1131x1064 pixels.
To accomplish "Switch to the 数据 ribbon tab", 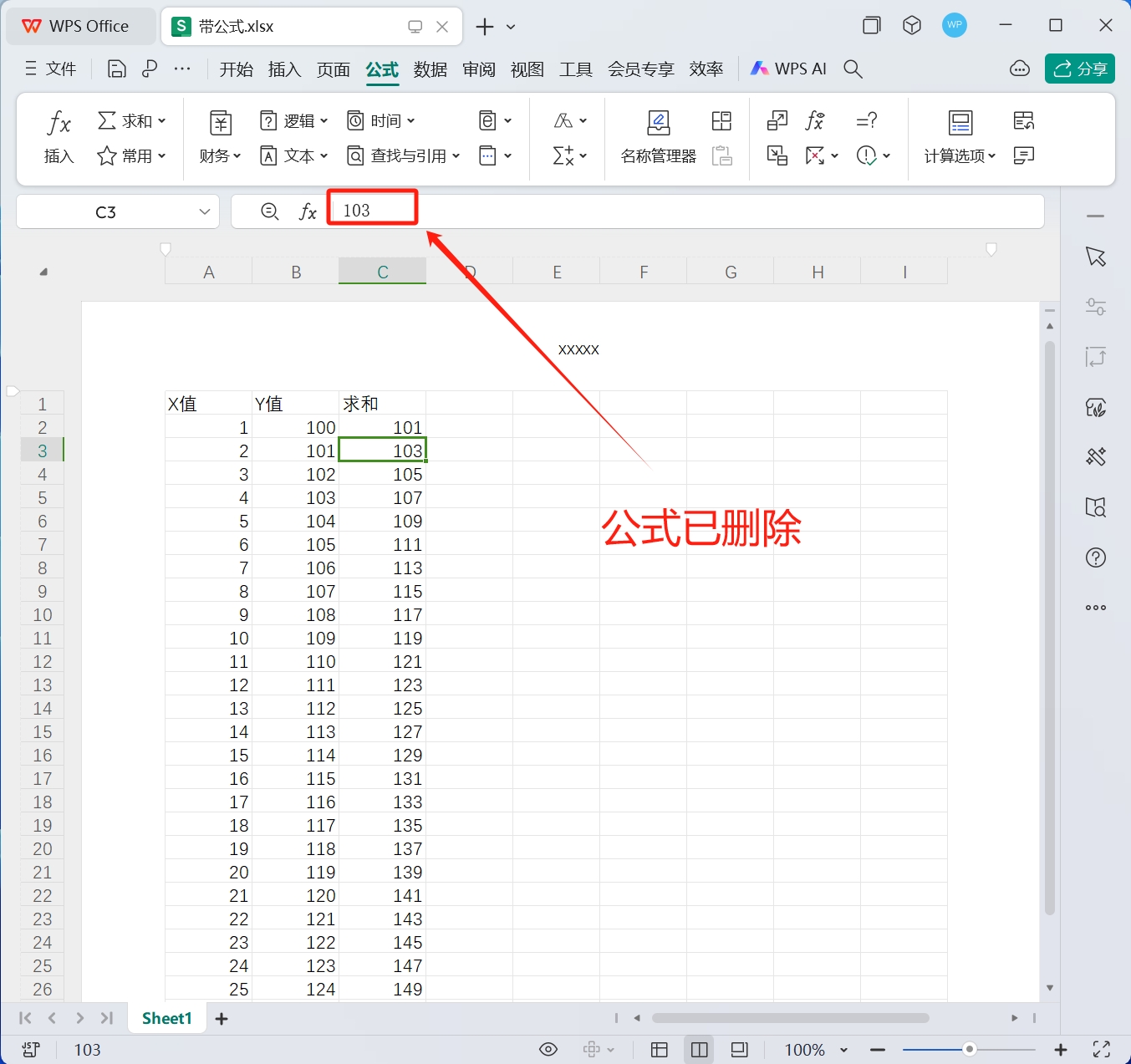I will [x=430, y=69].
